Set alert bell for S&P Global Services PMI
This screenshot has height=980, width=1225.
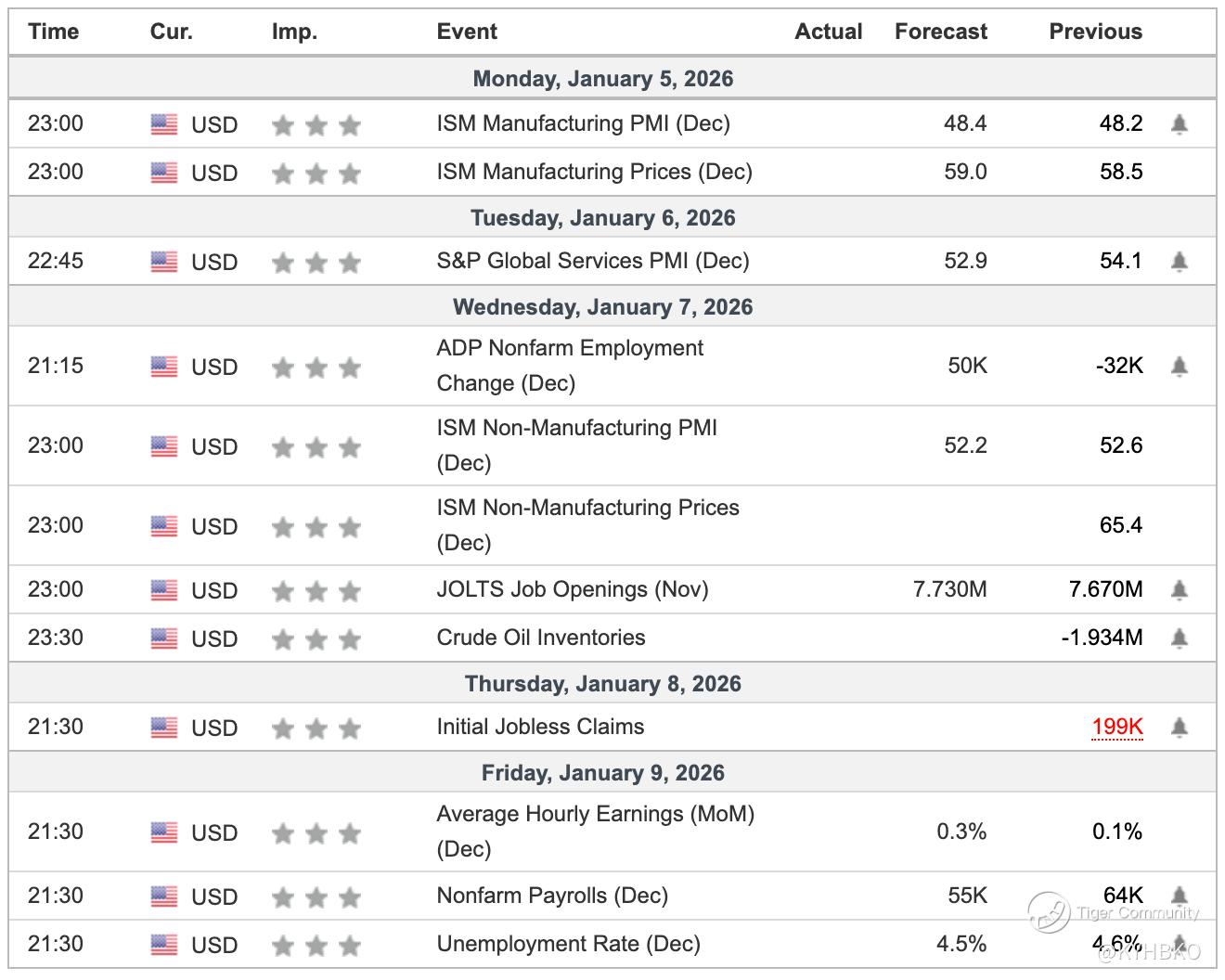point(1179,261)
